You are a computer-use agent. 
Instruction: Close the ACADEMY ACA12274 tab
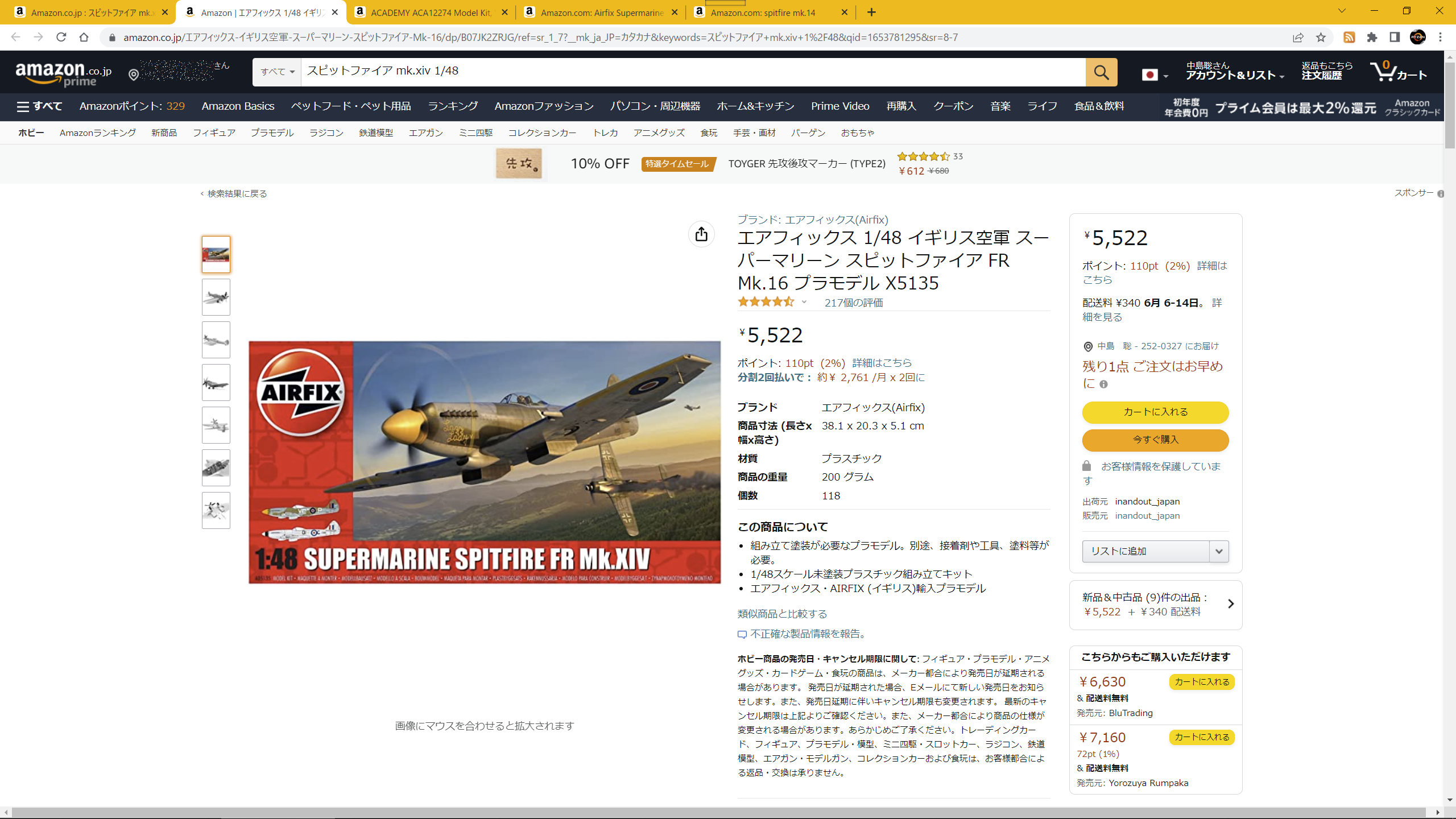pyautogui.click(x=504, y=13)
